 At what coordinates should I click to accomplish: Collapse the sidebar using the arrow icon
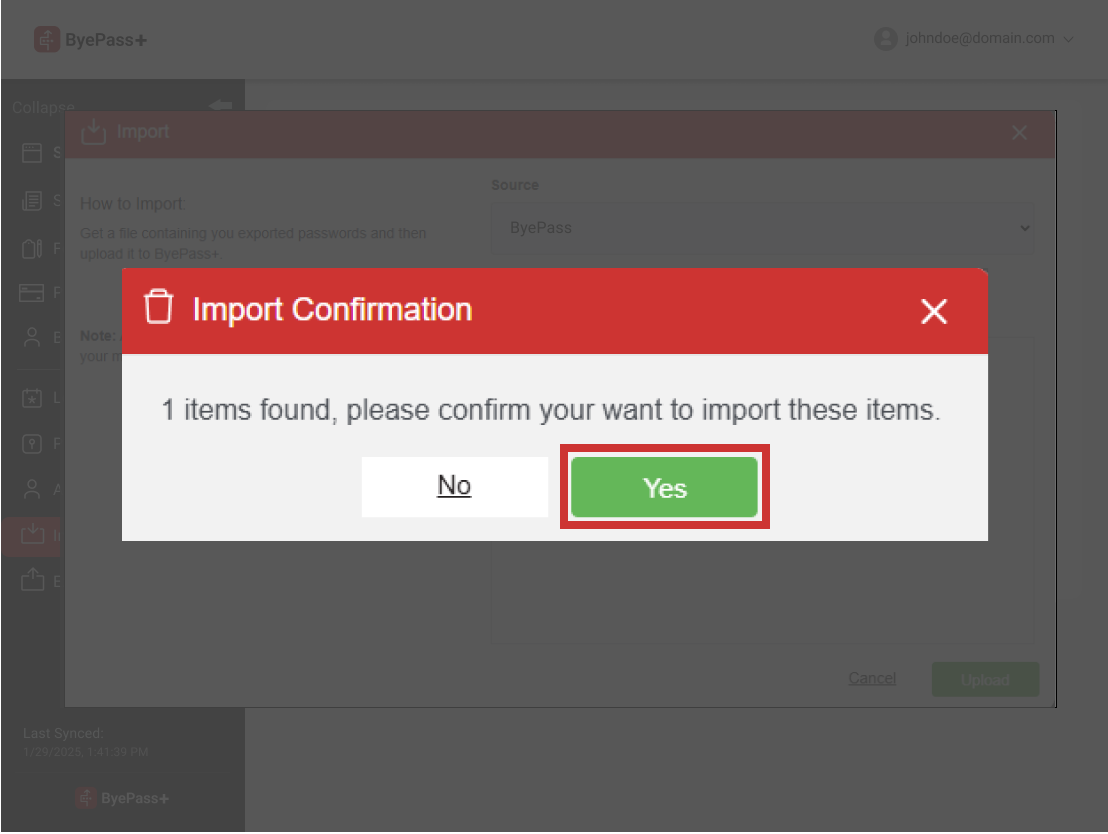[220, 105]
